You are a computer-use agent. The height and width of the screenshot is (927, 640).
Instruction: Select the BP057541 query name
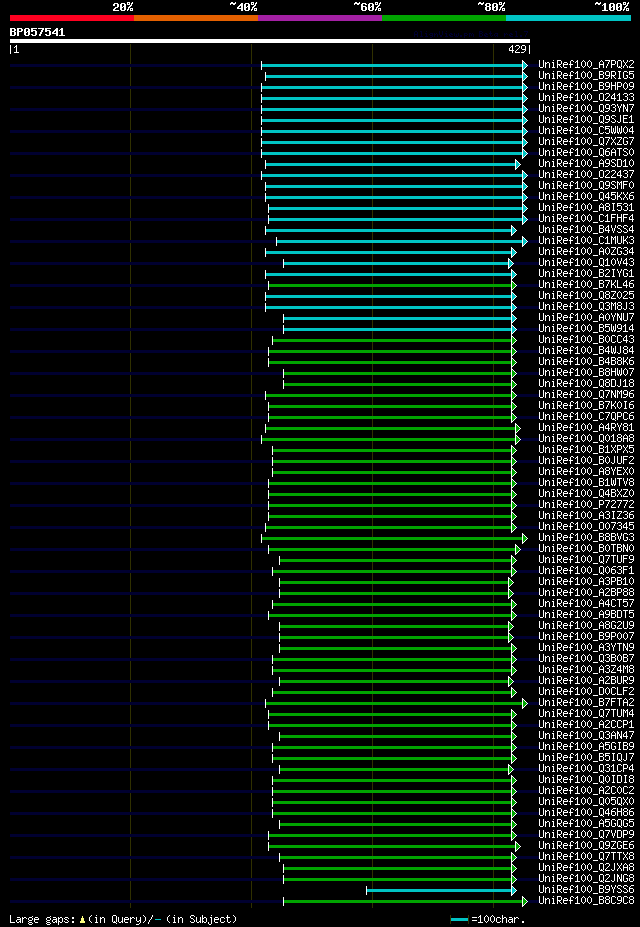(37, 33)
